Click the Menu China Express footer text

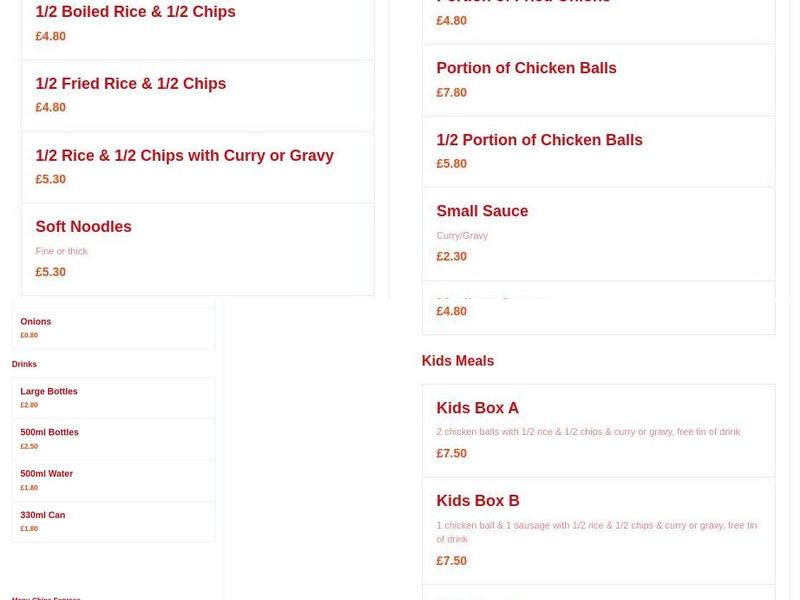(x=46, y=597)
